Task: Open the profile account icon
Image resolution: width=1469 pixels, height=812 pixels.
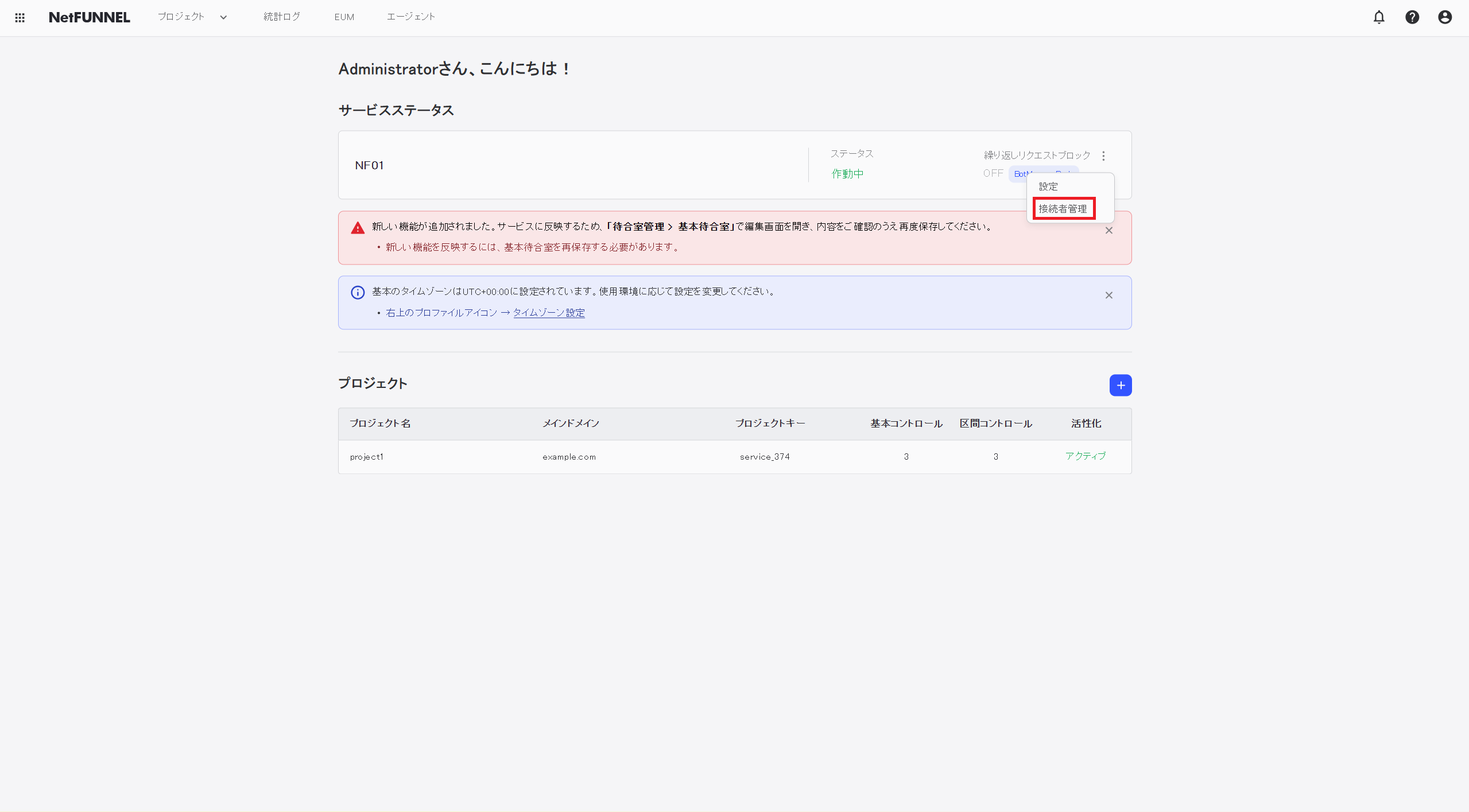Action: pyautogui.click(x=1444, y=18)
